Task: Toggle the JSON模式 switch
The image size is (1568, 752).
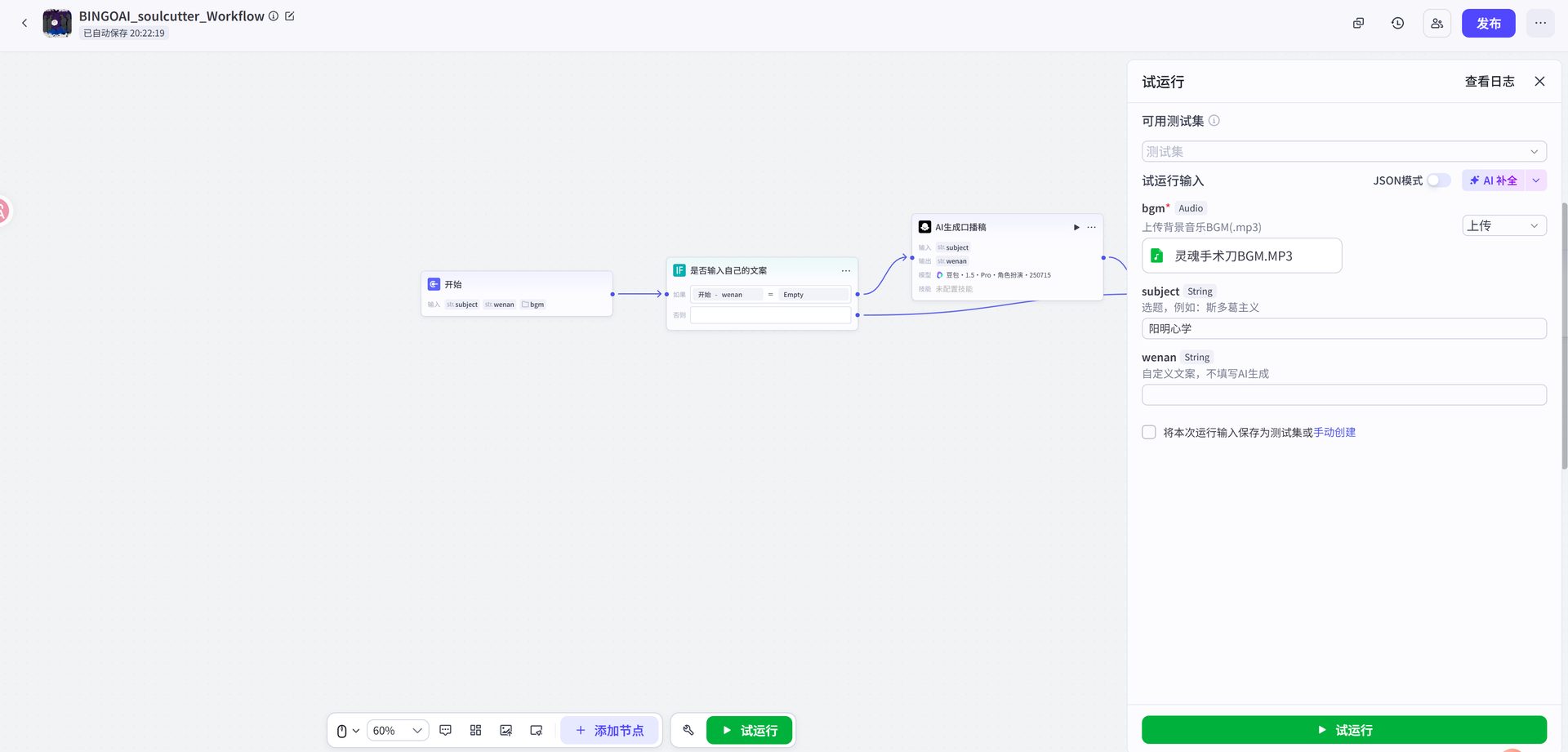Action: coord(1438,180)
